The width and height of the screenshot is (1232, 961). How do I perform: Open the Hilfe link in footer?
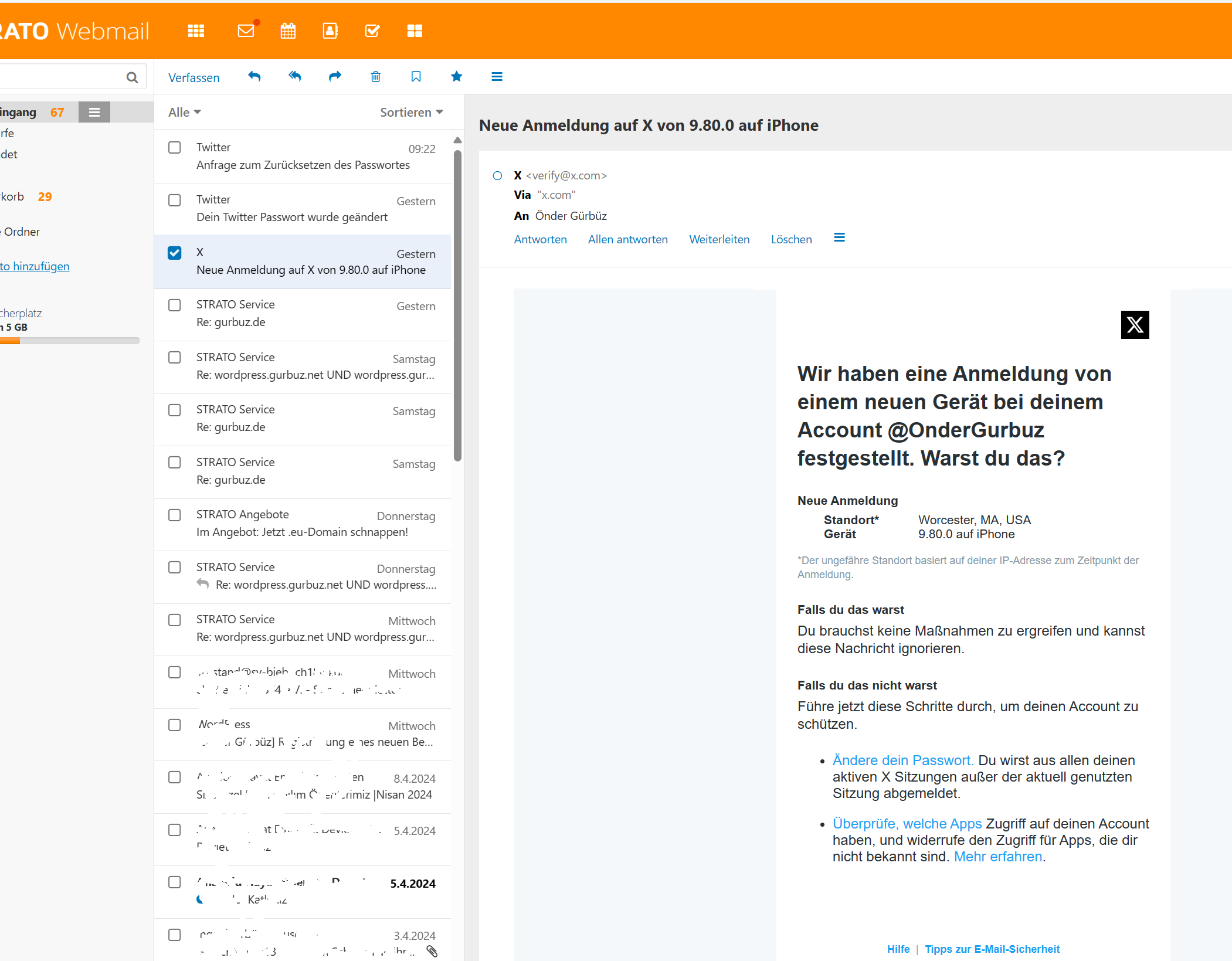click(x=898, y=949)
